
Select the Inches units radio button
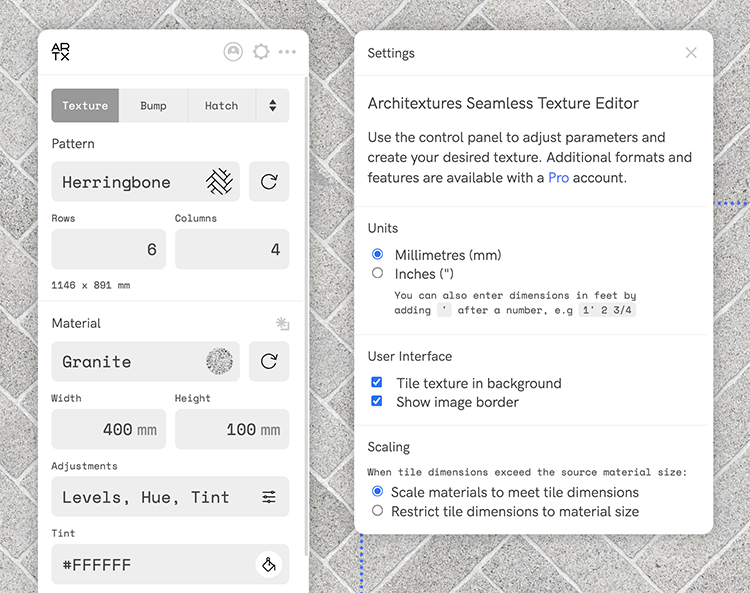click(x=377, y=273)
